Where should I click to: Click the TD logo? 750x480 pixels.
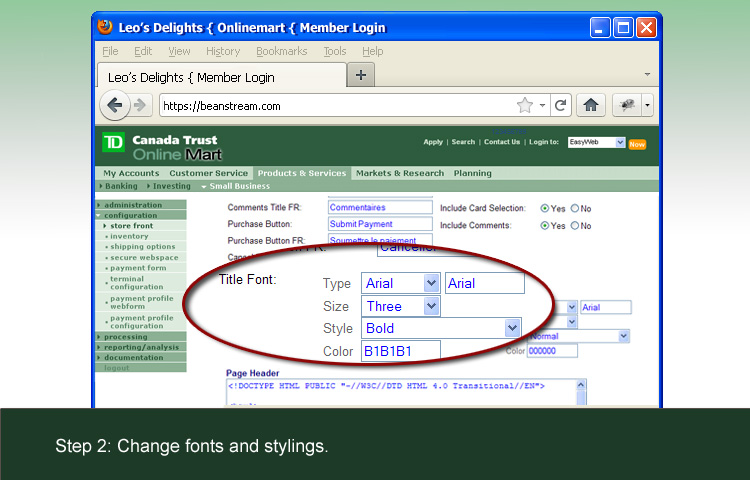113,142
